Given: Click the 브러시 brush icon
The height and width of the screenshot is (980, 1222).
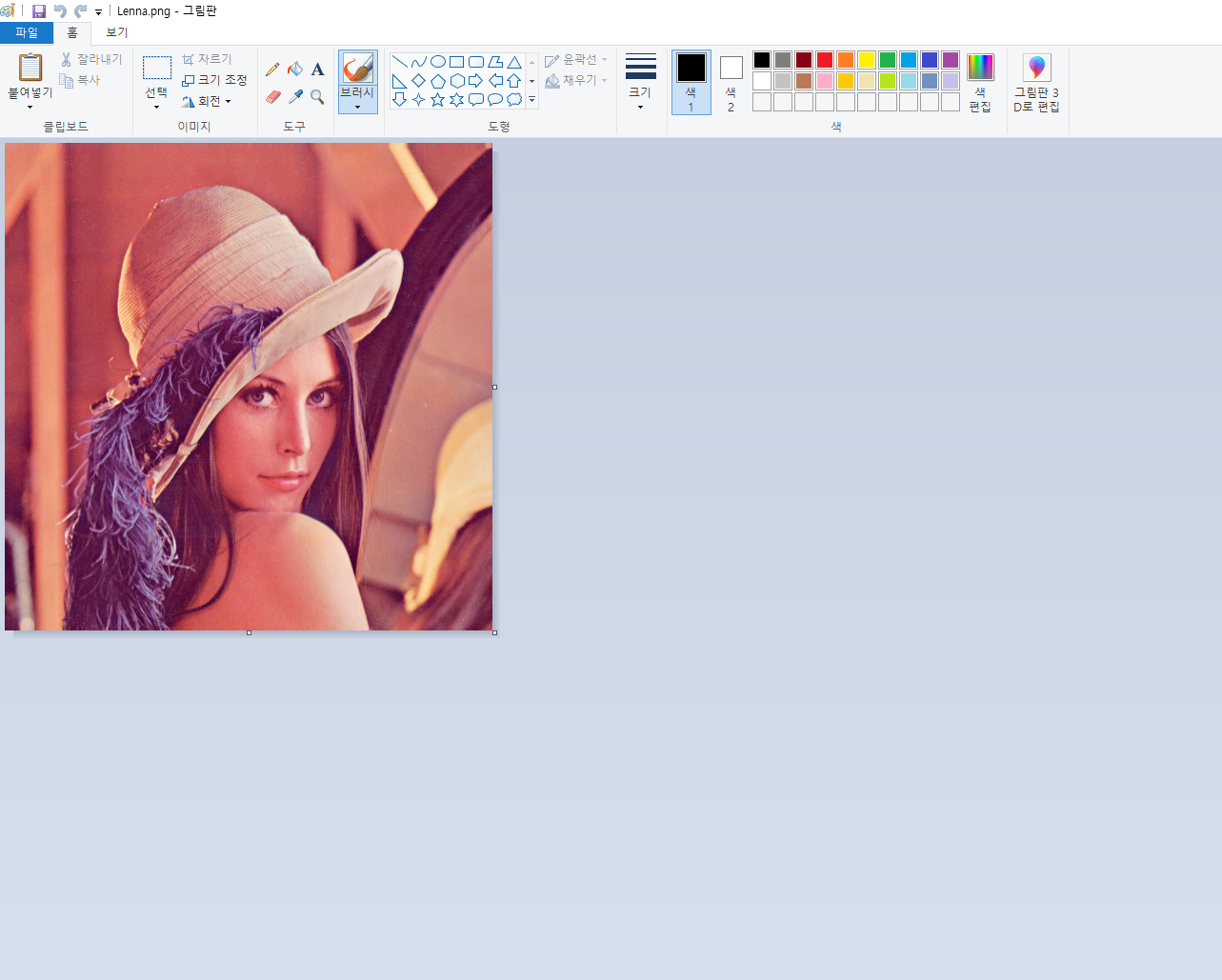Looking at the screenshot, I should pyautogui.click(x=358, y=68).
